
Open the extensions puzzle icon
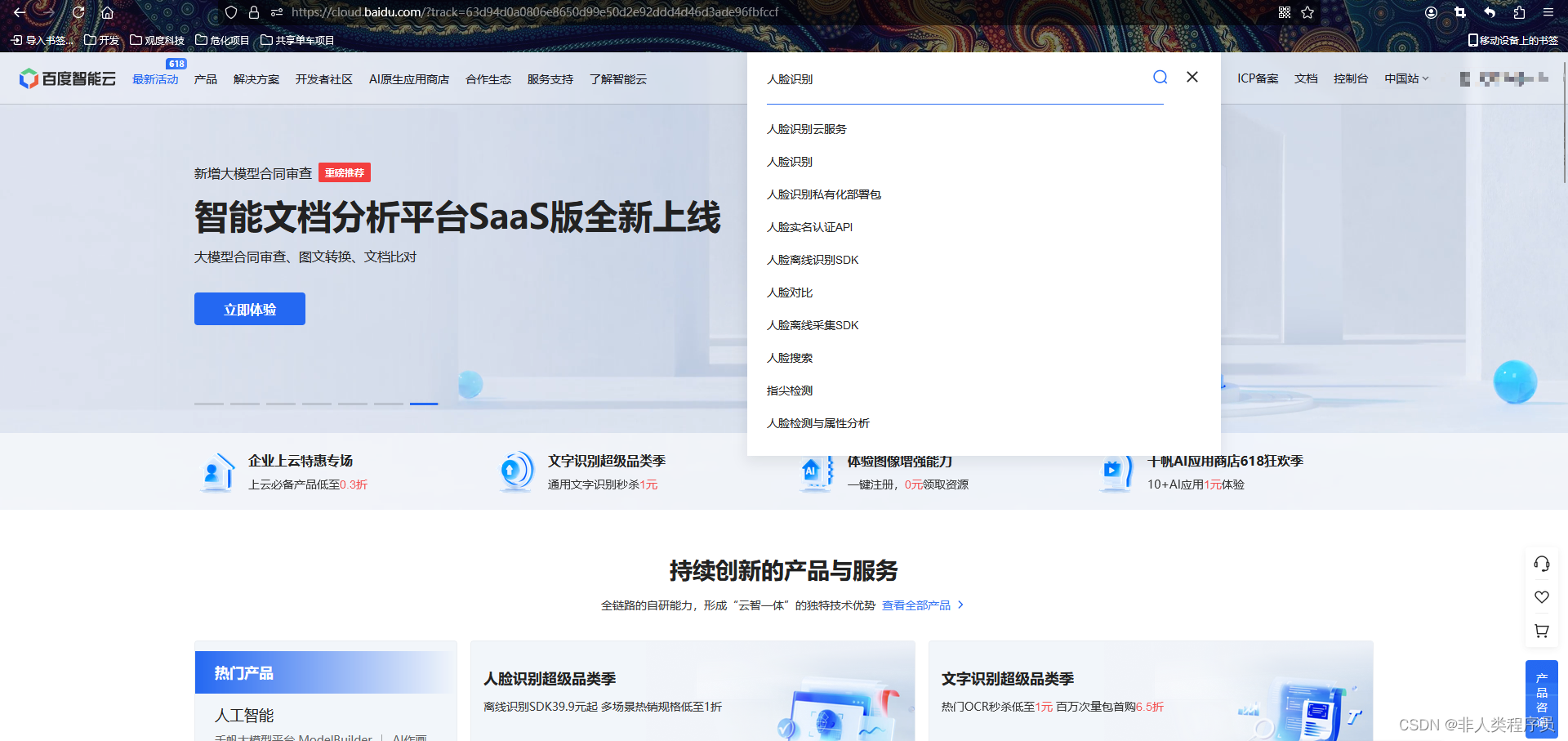1519,12
